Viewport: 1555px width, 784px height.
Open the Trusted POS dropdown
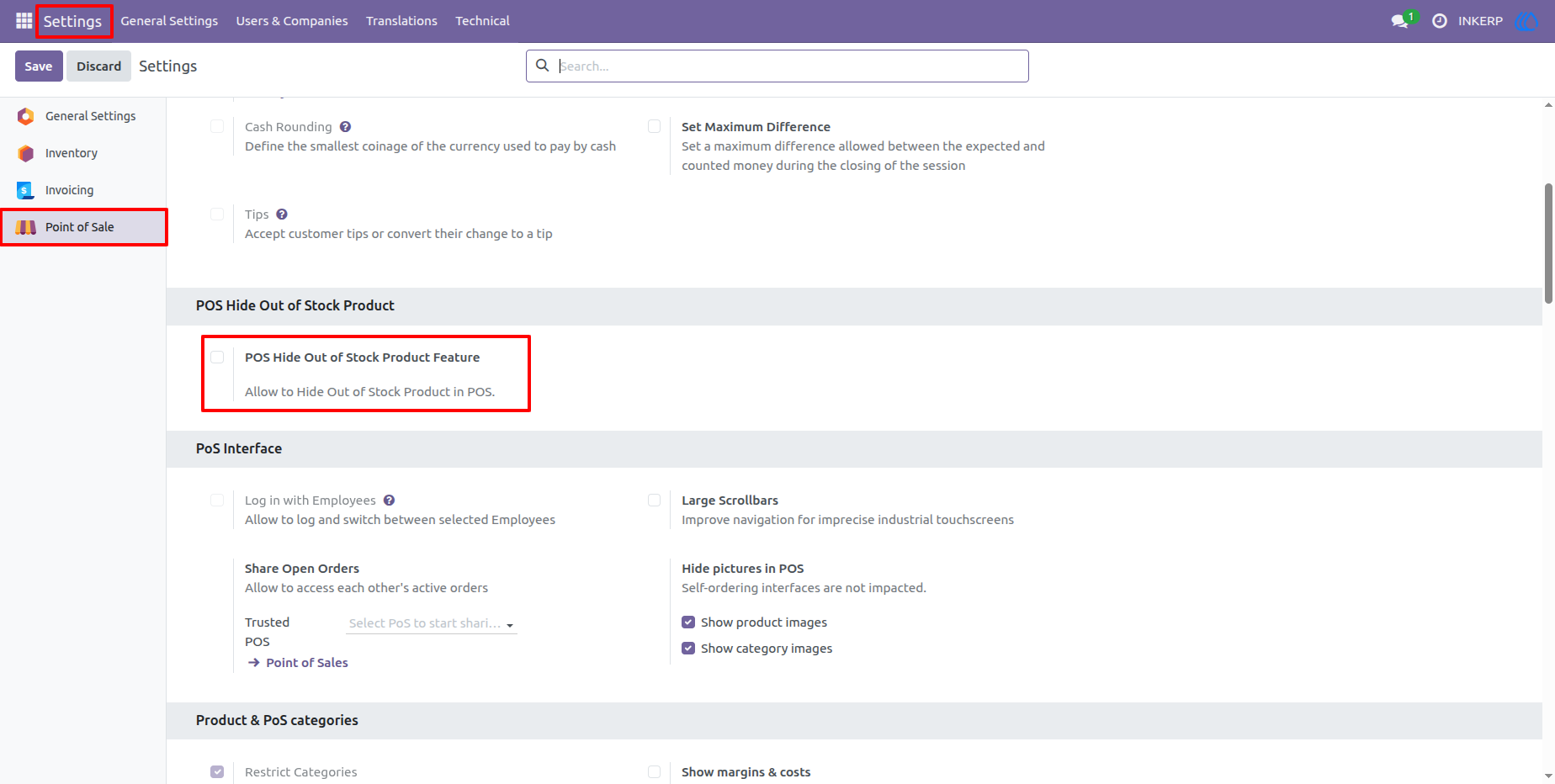click(432, 623)
